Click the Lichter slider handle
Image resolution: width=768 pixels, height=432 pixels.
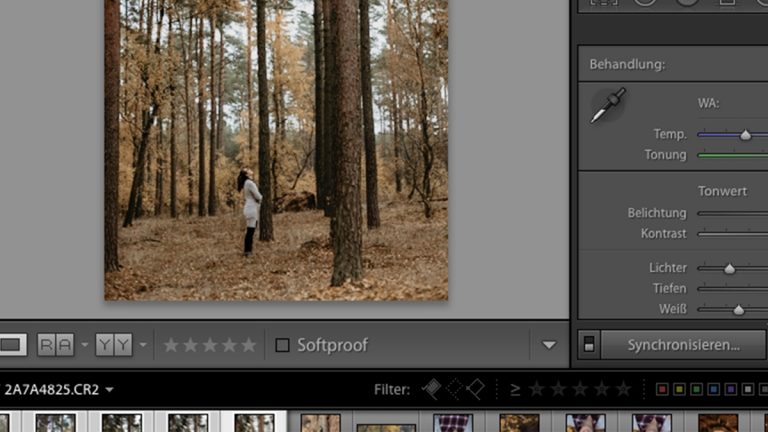tap(729, 268)
